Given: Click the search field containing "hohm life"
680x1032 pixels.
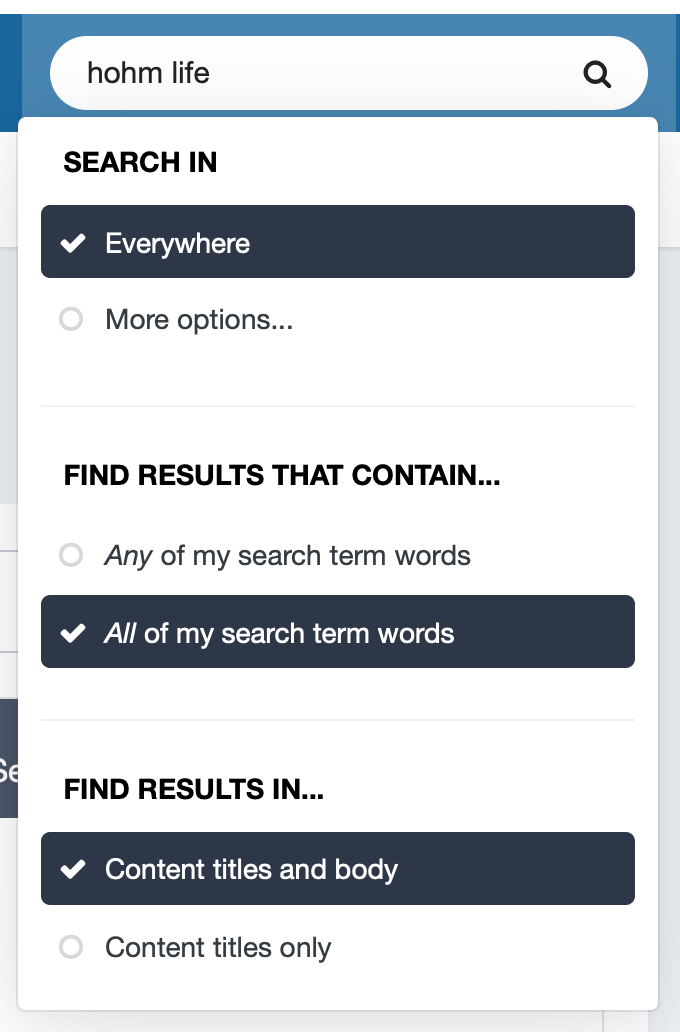Looking at the screenshot, I should click(x=320, y=73).
